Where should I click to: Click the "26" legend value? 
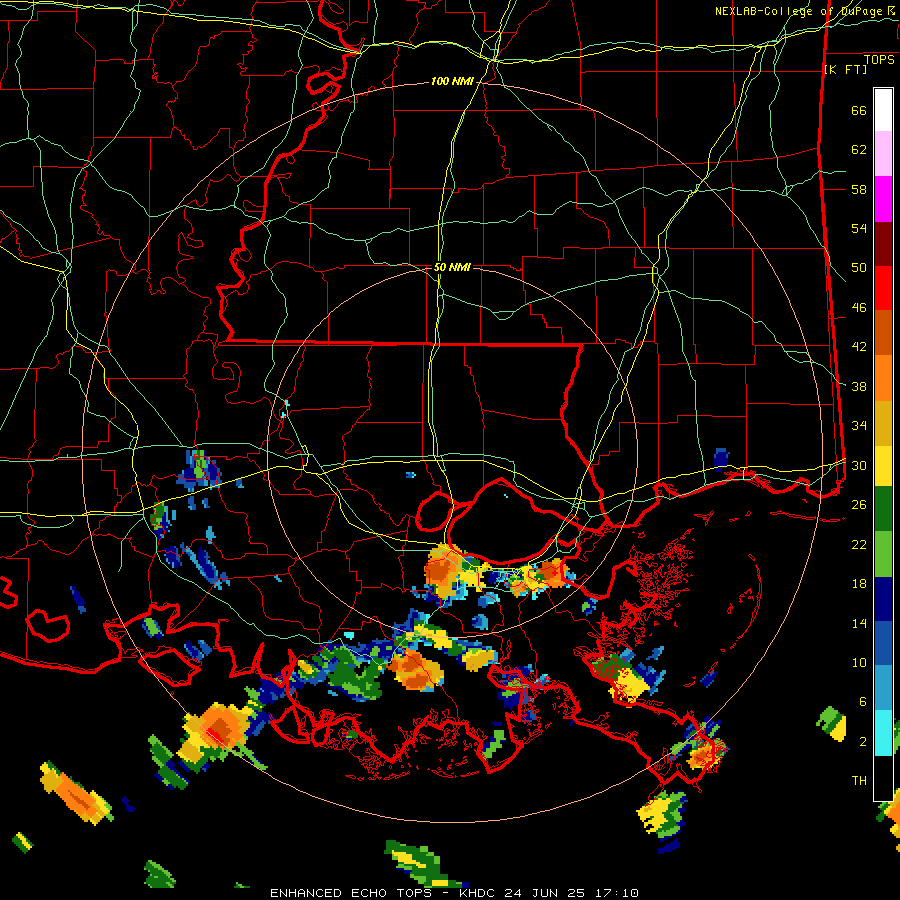click(859, 505)
